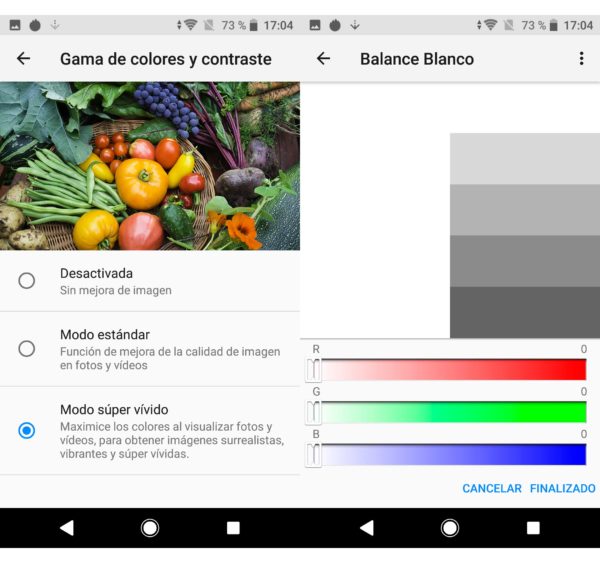Open the three-dot overflow menu in Balance Blanco
The image size is (600, 566).
(581, 59)
